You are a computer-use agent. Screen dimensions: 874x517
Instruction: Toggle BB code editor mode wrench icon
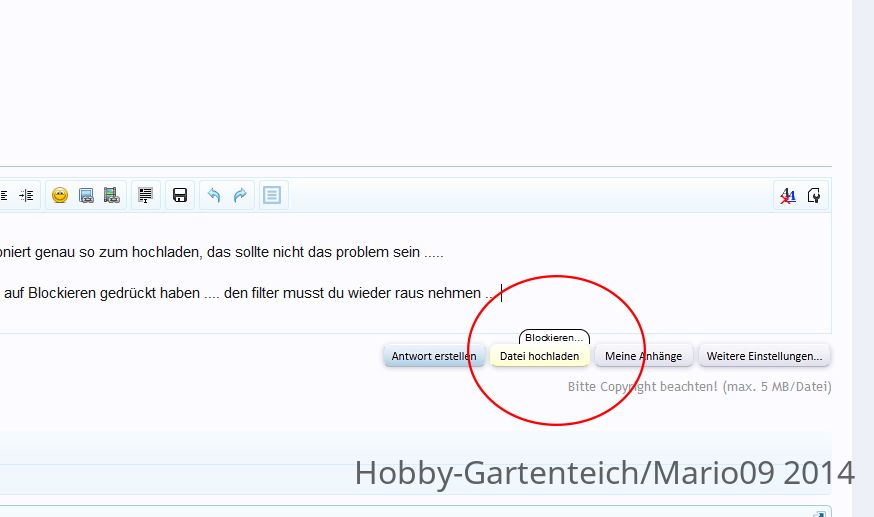pos(814,196)
